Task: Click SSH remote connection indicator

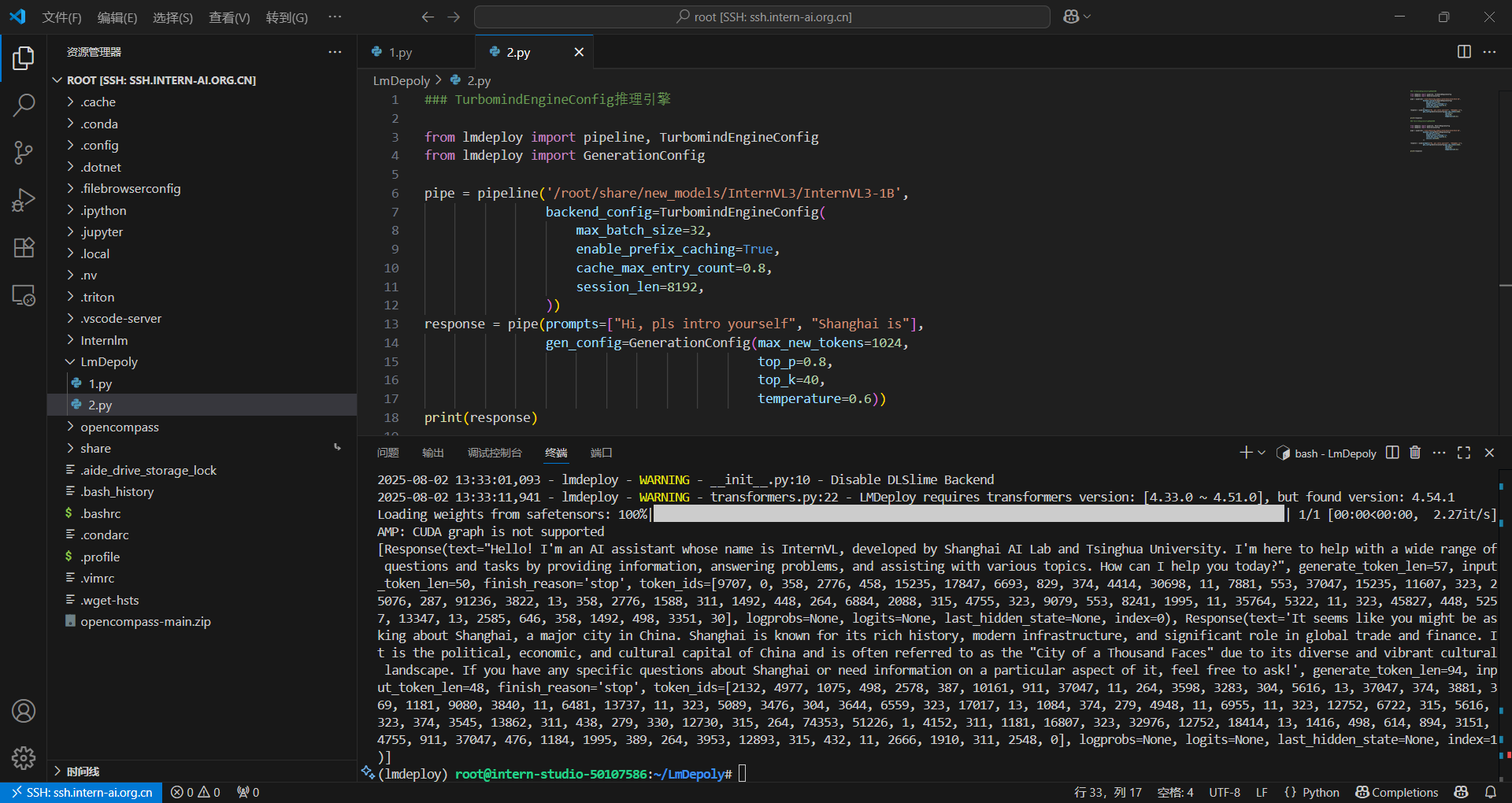Action: (x=81, y=792)
